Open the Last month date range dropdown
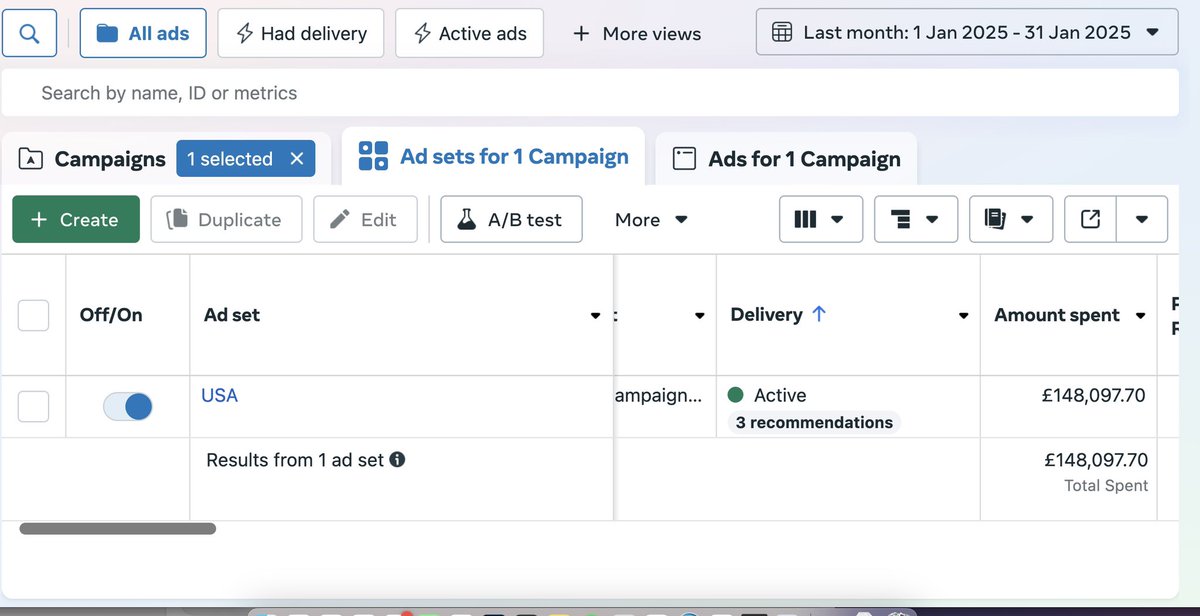1200x616 pixels. click(x=967, y=32)
